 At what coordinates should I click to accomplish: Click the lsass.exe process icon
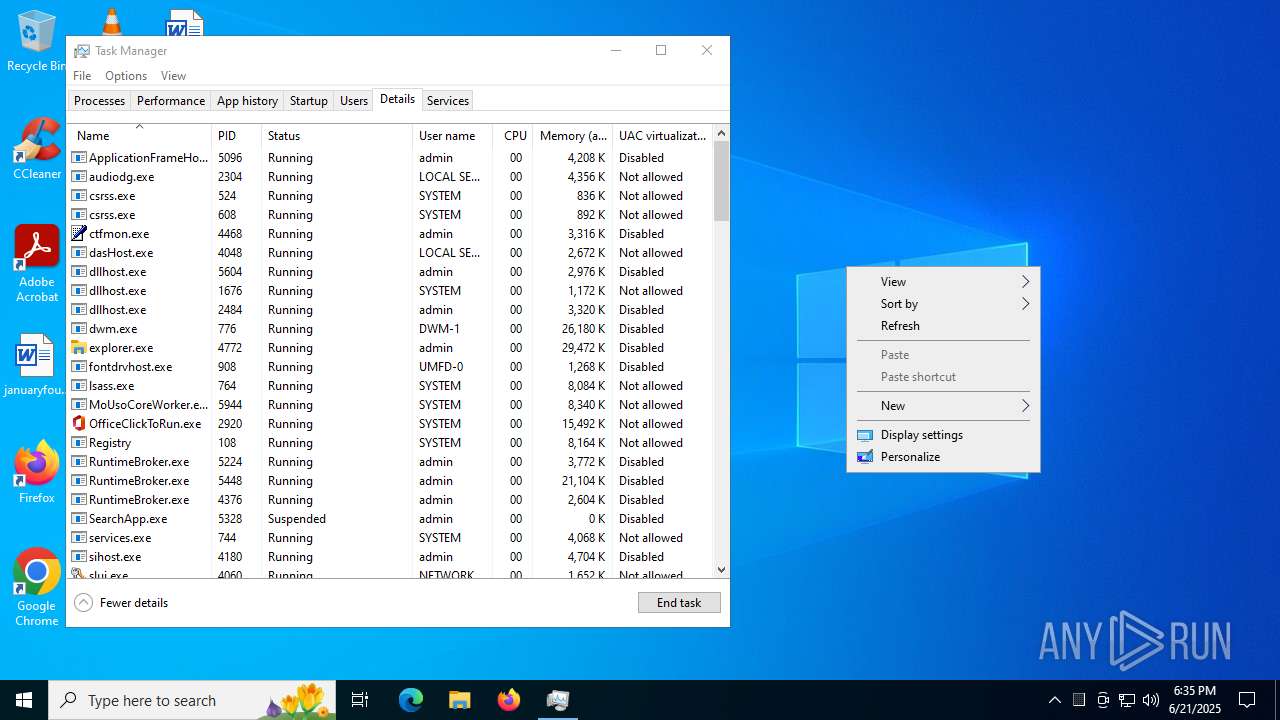click(x=79, y=386)
